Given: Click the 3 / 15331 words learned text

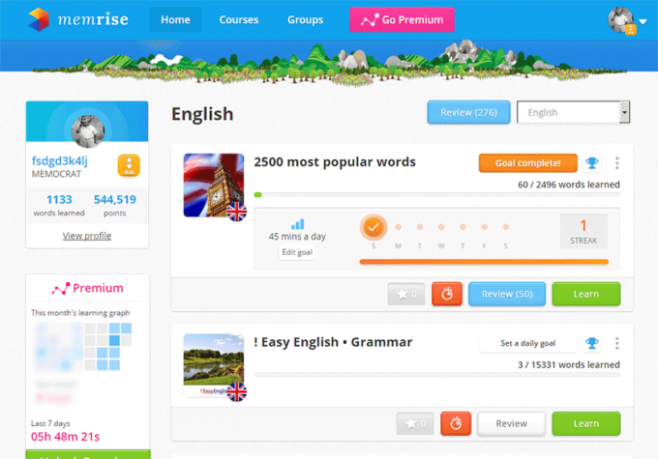Looking at the screenshot, I should [569, 364].
